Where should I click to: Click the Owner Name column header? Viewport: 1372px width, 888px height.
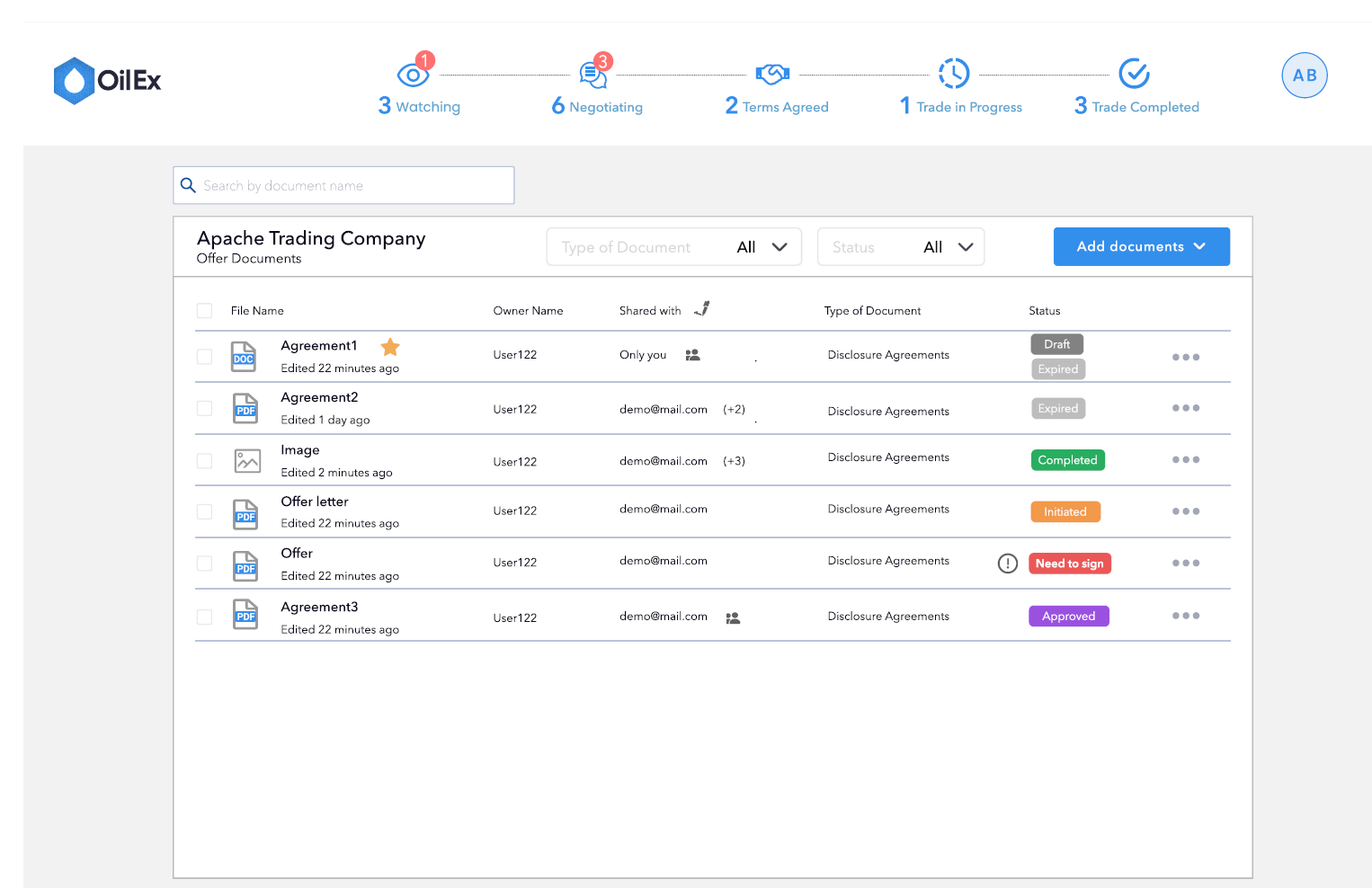click(529, 311)
